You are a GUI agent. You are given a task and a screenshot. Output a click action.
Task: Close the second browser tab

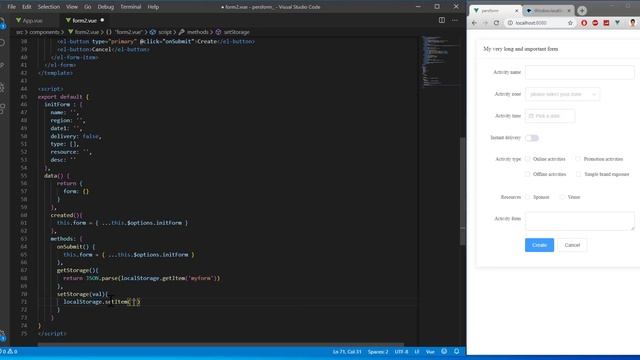569,11
